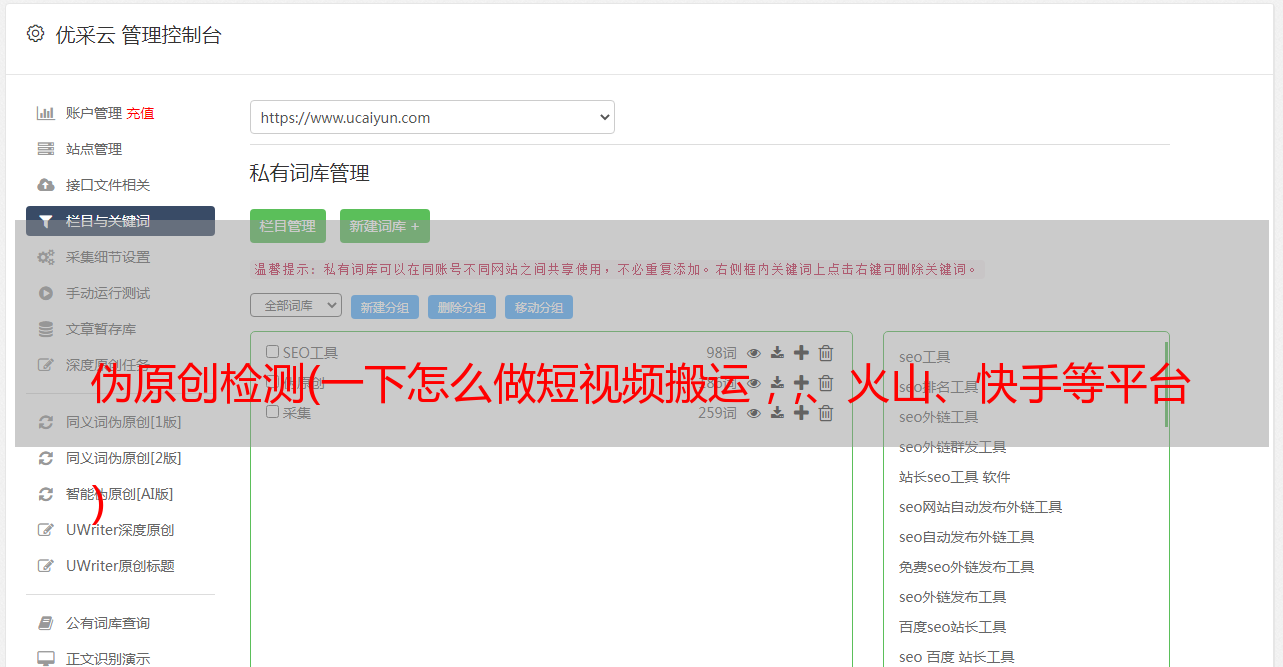
Task: Go to 智能伪原创[AI版]
Action: point(120,494)
